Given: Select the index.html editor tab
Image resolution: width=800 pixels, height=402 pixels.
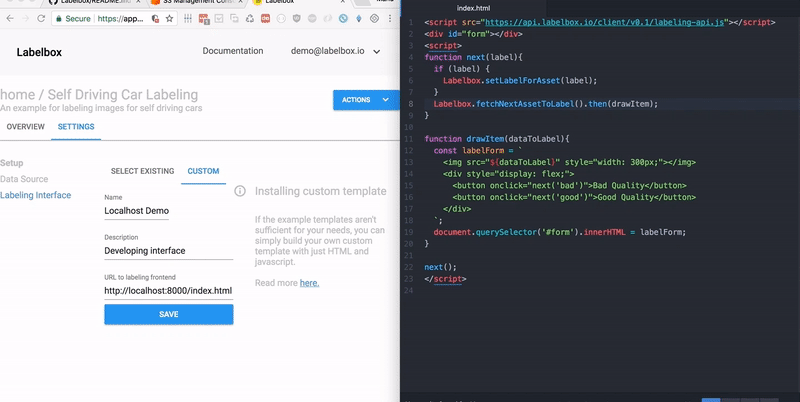Looking at the screenshot, I should [x=473, y=8].
